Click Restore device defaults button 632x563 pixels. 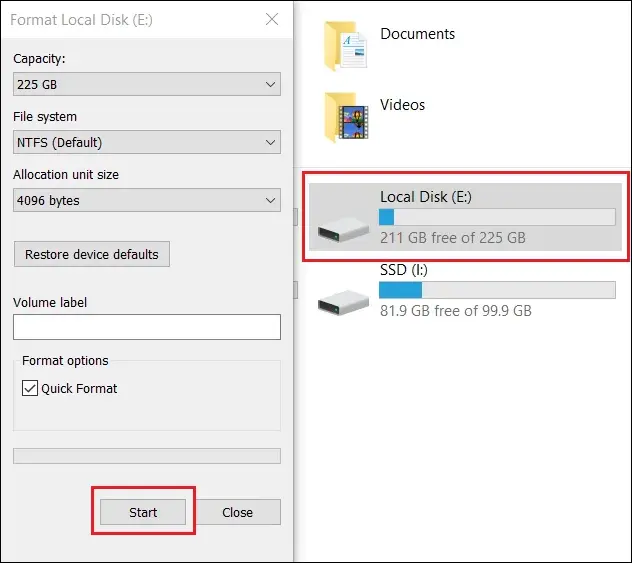pos(92,254)
